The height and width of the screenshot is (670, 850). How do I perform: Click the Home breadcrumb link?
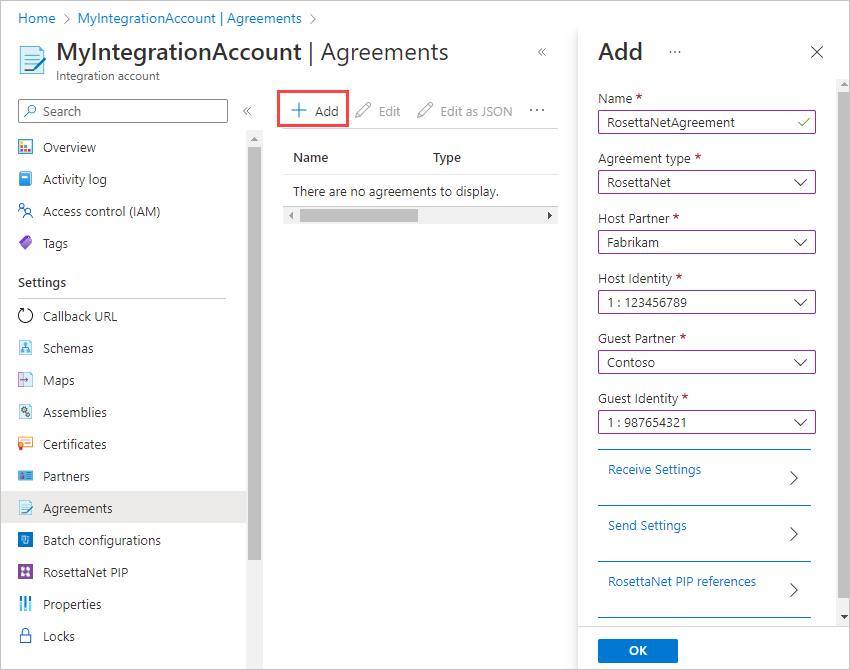coord(37,18)
